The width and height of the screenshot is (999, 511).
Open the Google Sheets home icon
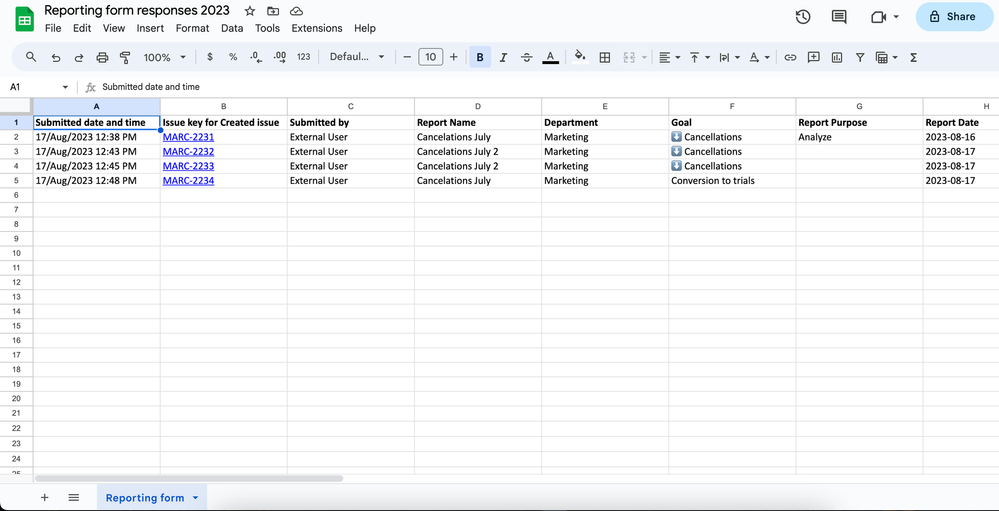tap(24, 19)
